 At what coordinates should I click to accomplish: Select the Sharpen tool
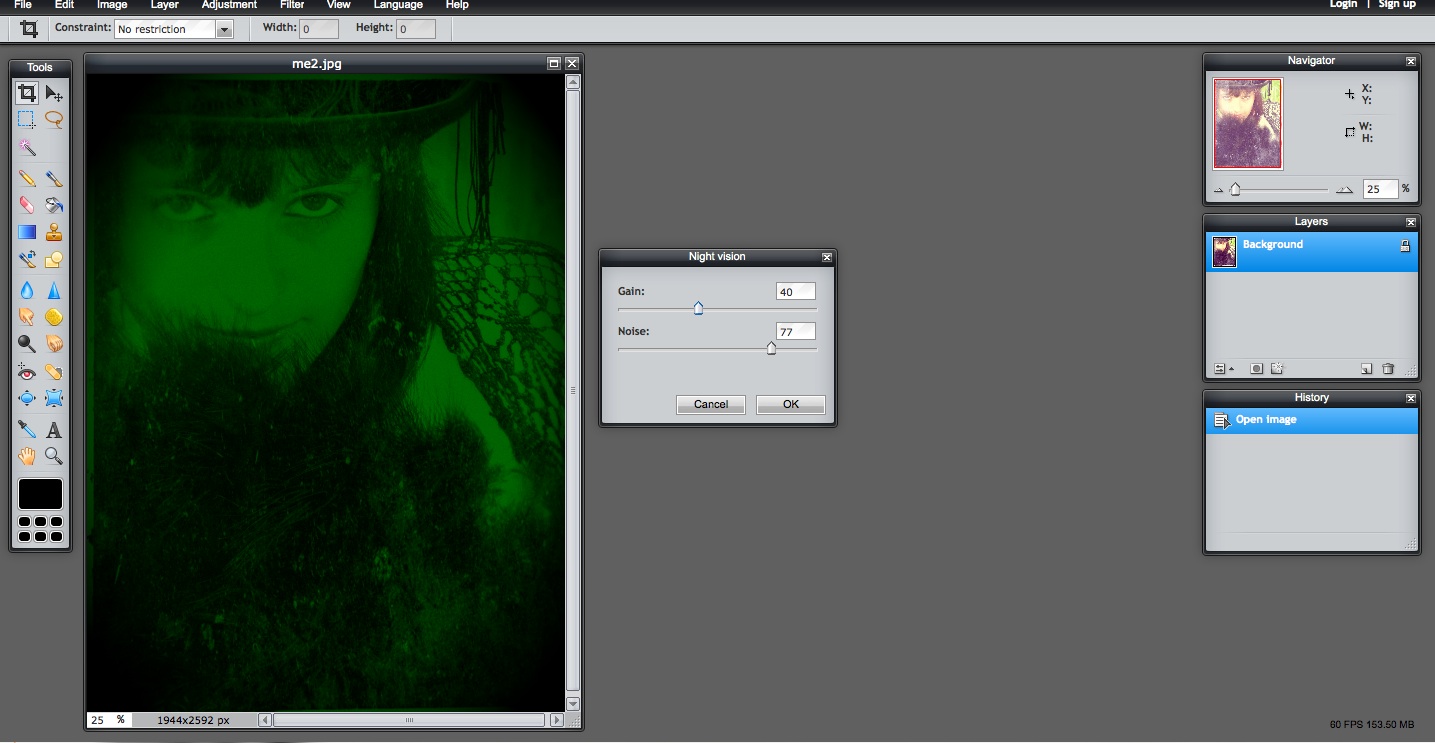pyautogui.click(x=54, y=291)
